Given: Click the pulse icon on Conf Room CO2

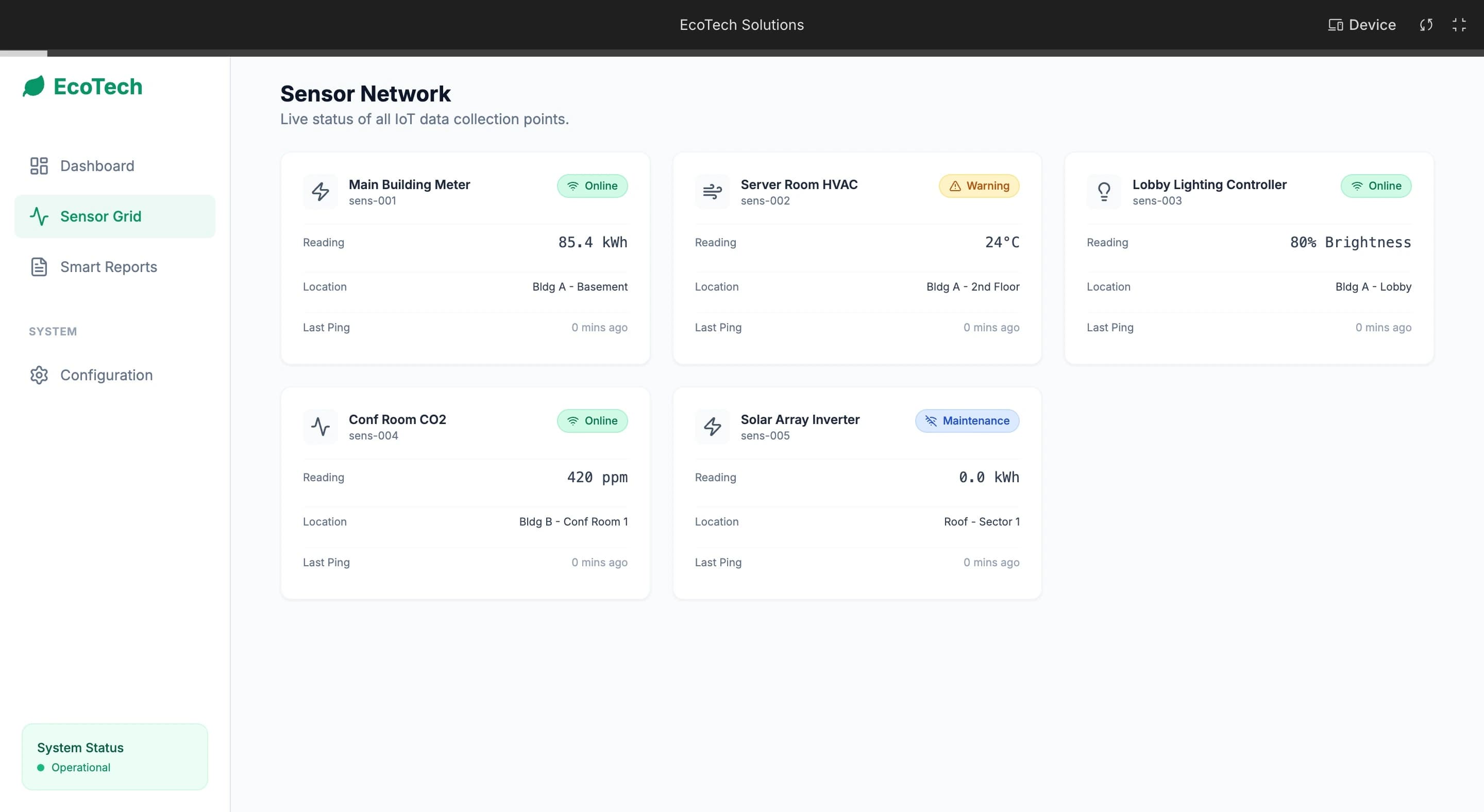Looking at the screenshot, I should (321, 427).
